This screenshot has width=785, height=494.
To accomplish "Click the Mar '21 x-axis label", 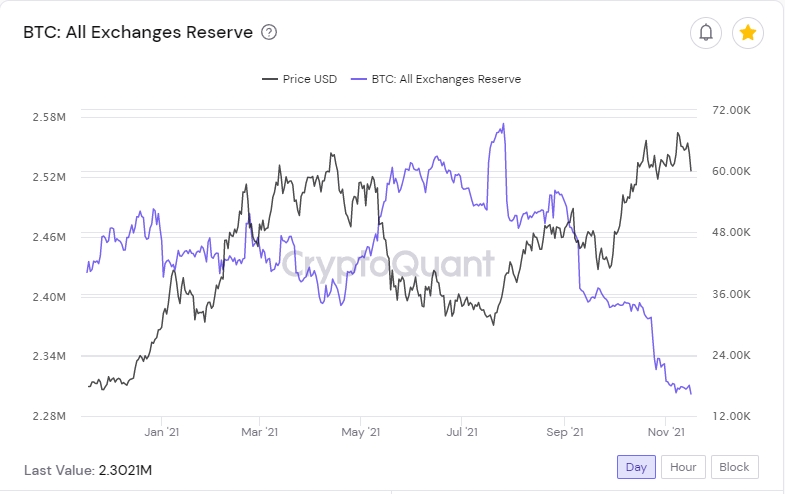I will (259, 432).
